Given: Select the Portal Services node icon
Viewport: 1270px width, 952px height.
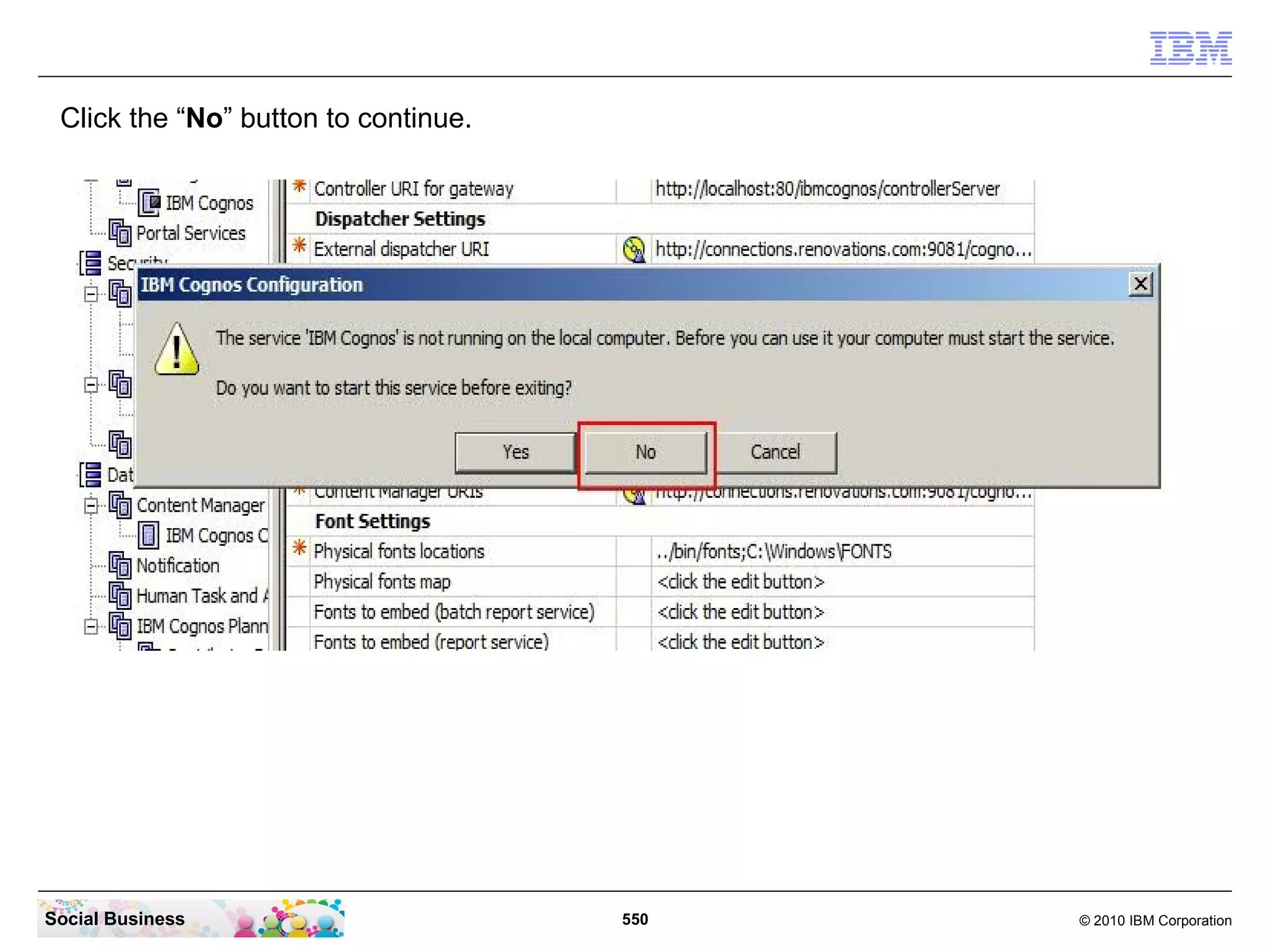Looking at the screenshot, I should (120, 233).
